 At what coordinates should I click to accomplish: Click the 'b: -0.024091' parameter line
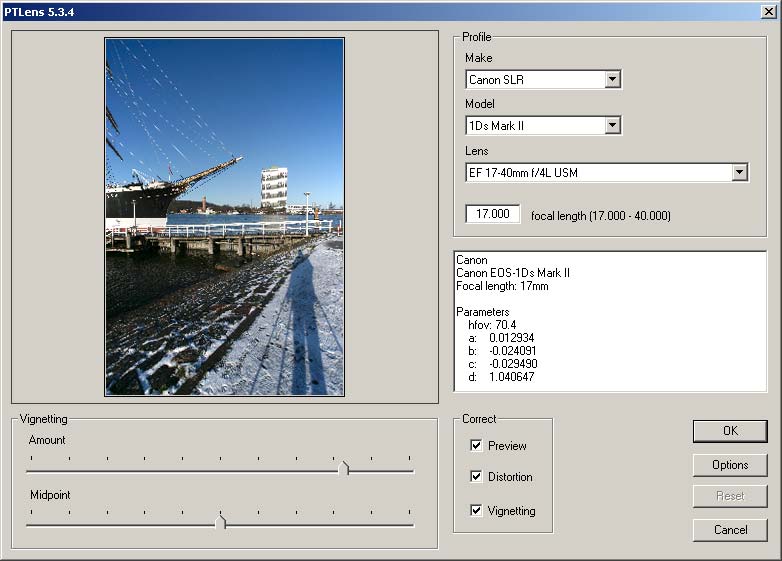[502, 351]
